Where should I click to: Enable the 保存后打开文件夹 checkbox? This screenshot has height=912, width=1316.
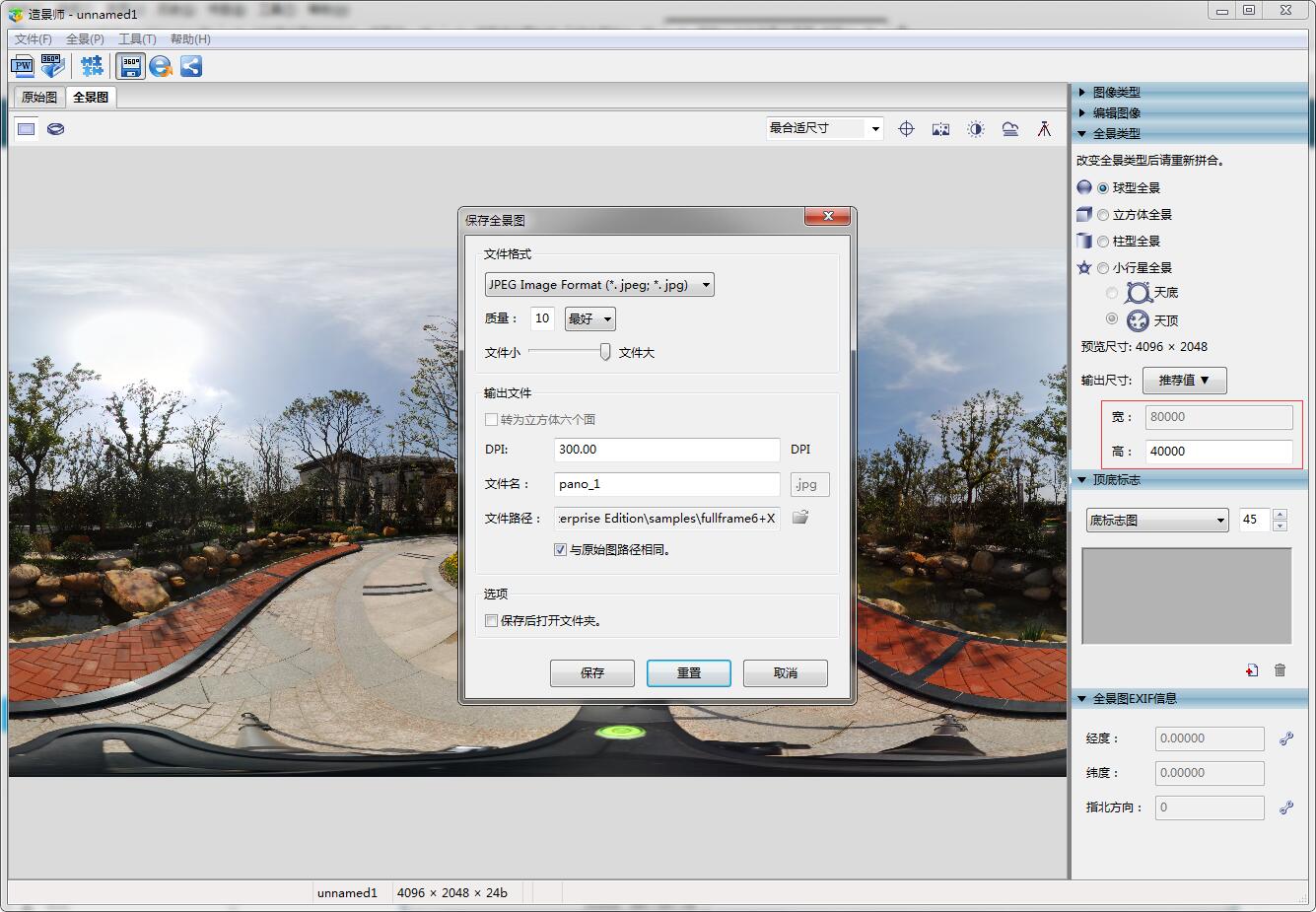(492, 621)
